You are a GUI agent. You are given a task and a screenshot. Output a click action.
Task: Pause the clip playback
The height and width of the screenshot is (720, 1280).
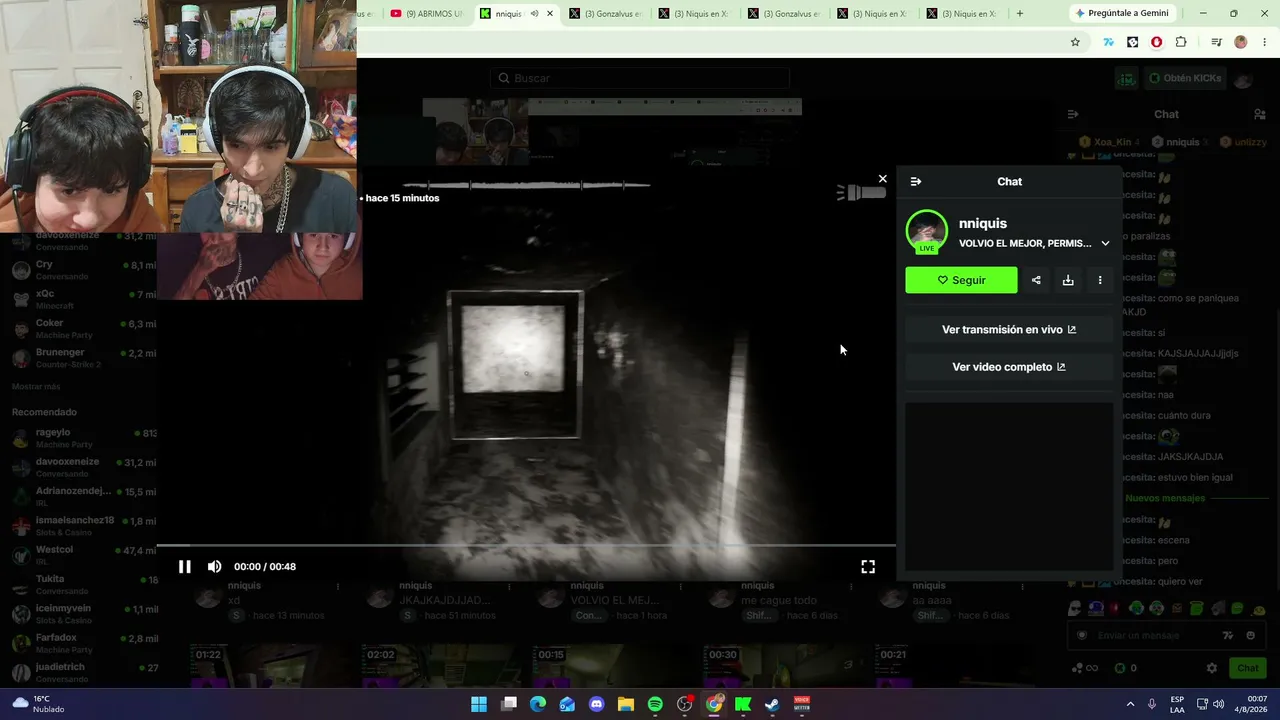[184, 567]
